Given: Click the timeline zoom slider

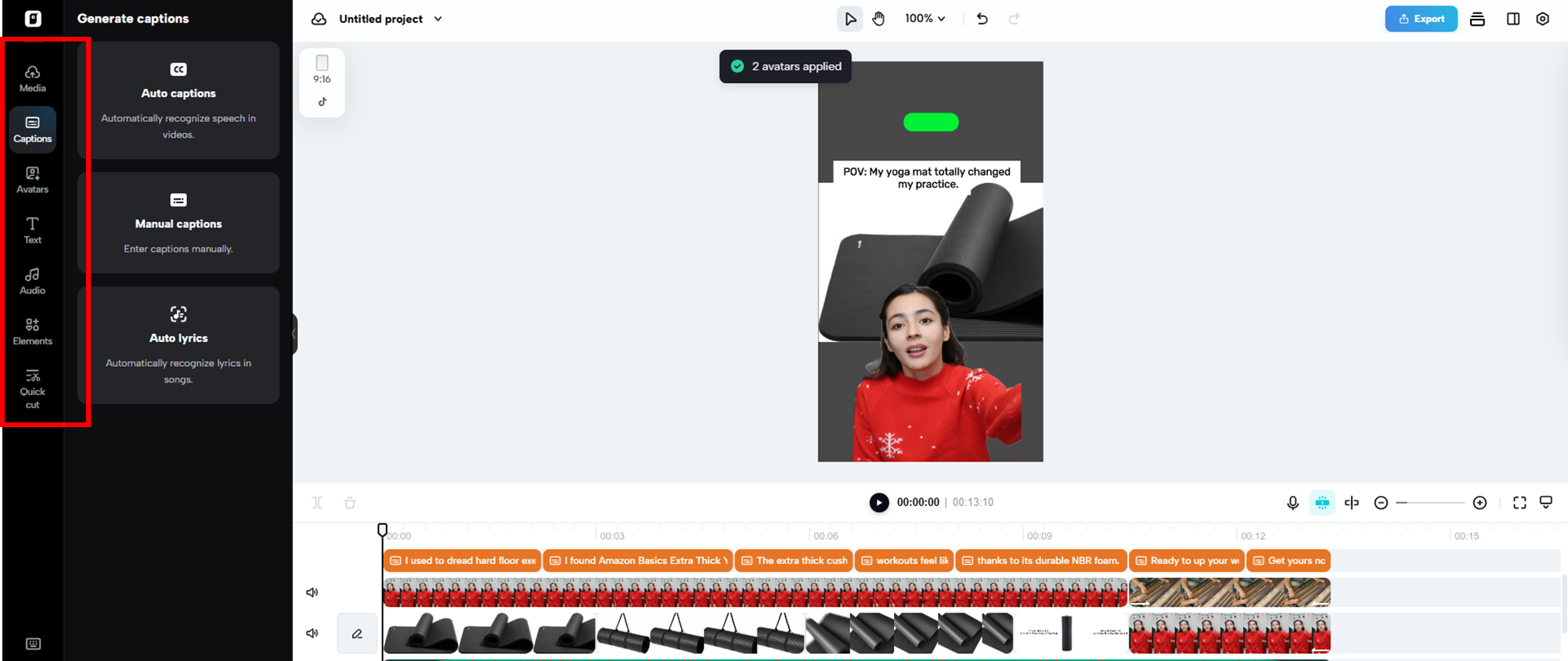Looking at the screenshot, I should tap(1430, 502).
